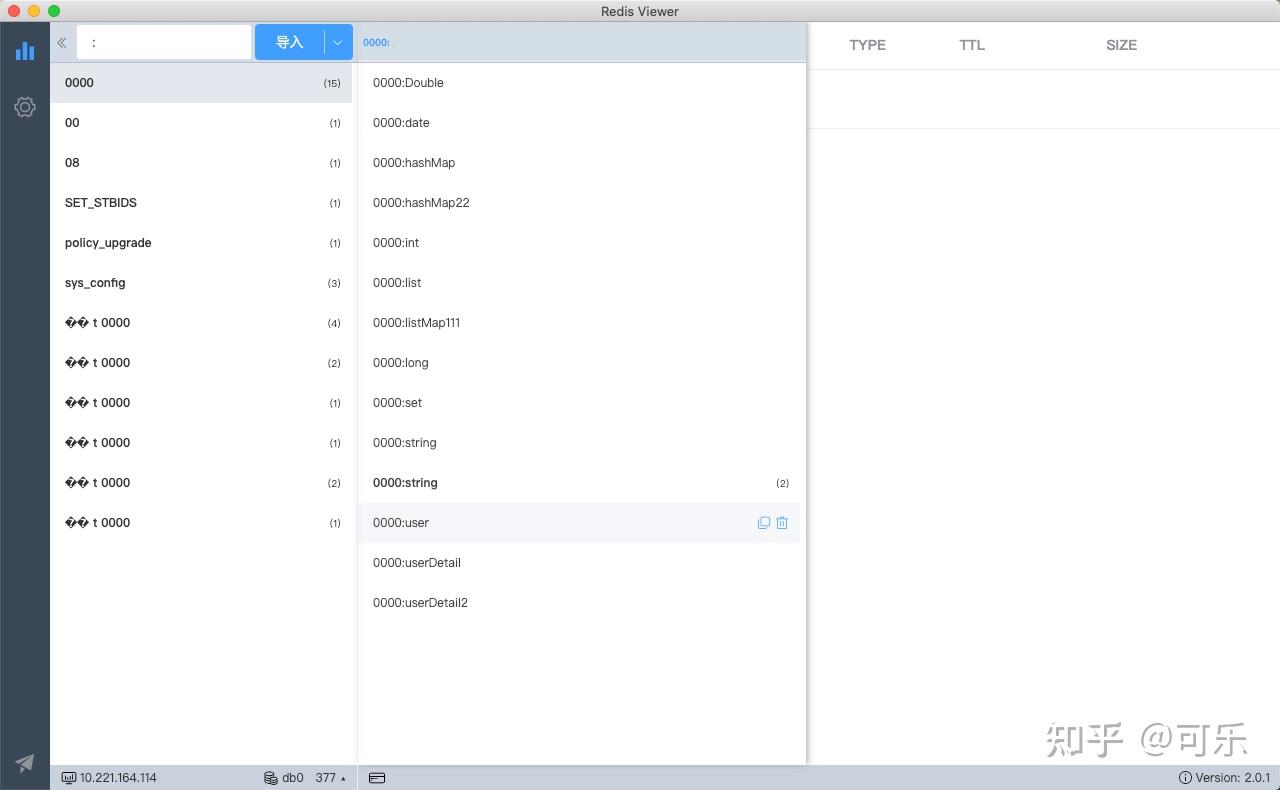1280x790 pixels.
Task: Open the dropdown arrow beside 导入 button
Action: click(x=337, y=42)
